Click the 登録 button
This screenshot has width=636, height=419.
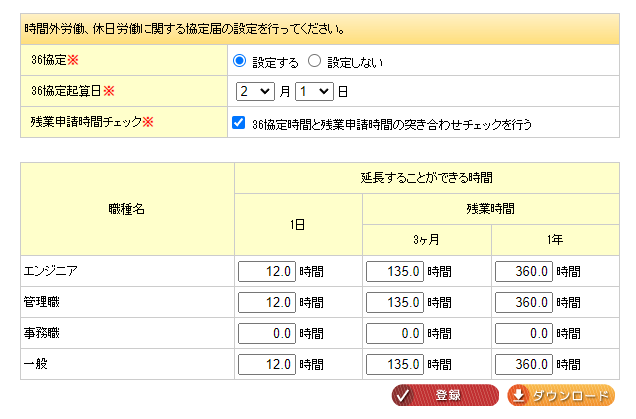tap(445, 395)
